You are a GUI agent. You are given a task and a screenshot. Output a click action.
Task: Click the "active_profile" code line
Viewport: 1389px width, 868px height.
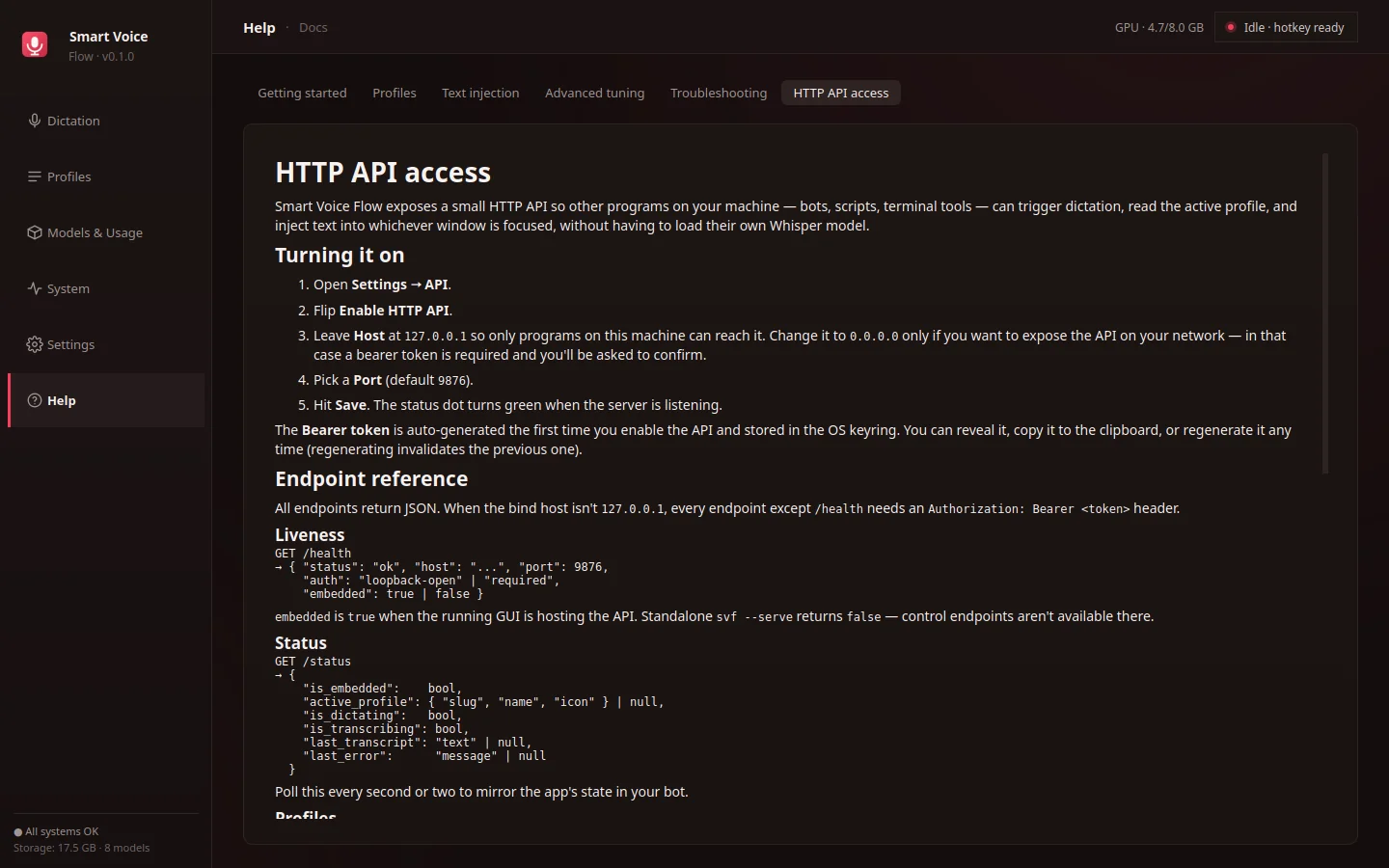(483, 702)
